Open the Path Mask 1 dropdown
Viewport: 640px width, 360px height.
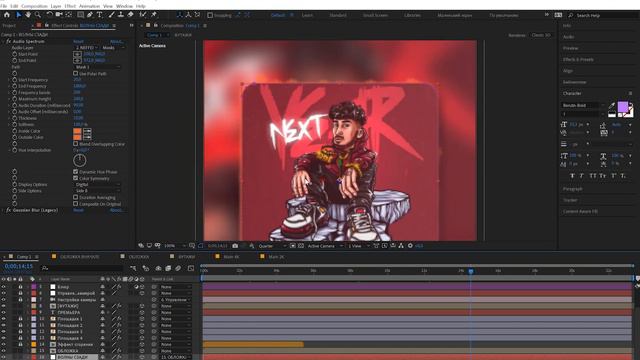tap(98, 67)
